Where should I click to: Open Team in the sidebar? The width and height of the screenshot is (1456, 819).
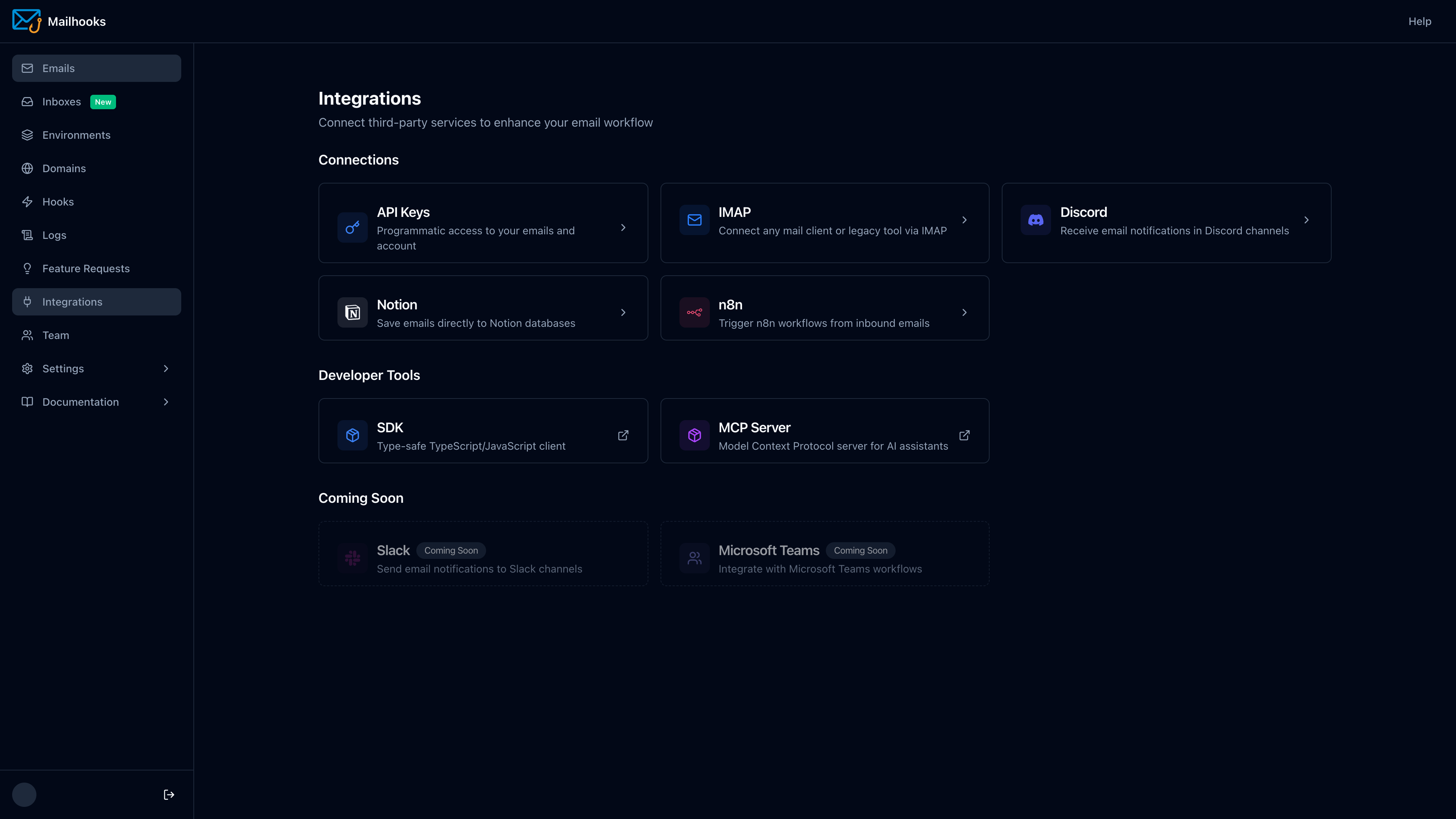[x=97, y=335]
